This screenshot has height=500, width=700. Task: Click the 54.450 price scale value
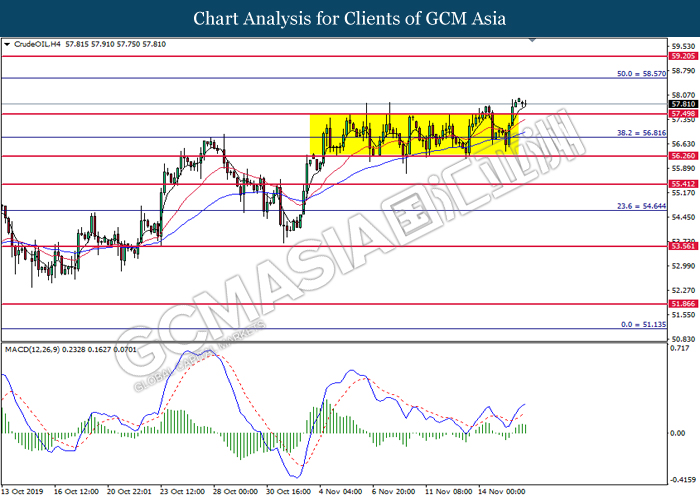coord(683,217)
